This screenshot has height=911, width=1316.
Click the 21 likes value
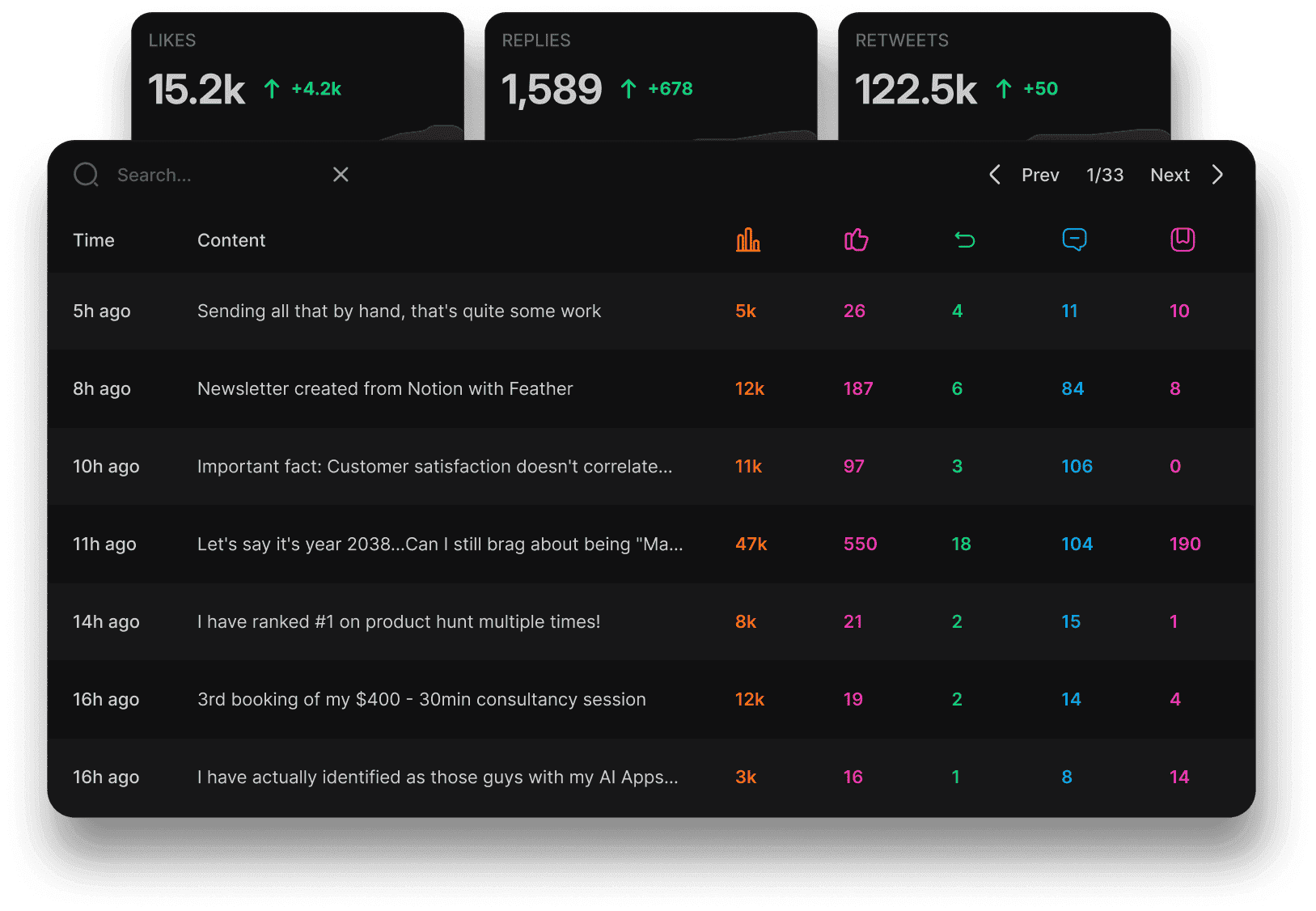point(853,621)
